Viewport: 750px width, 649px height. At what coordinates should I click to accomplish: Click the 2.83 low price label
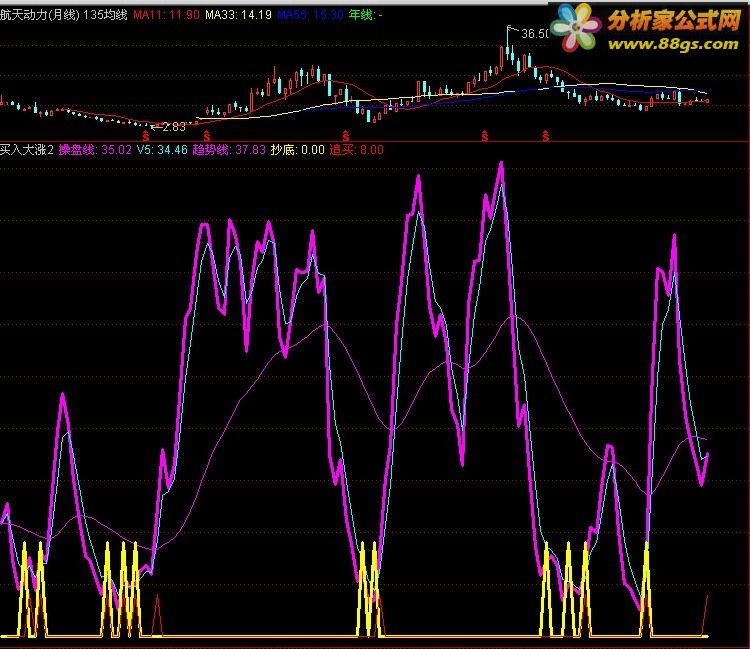tap(174, 127)
